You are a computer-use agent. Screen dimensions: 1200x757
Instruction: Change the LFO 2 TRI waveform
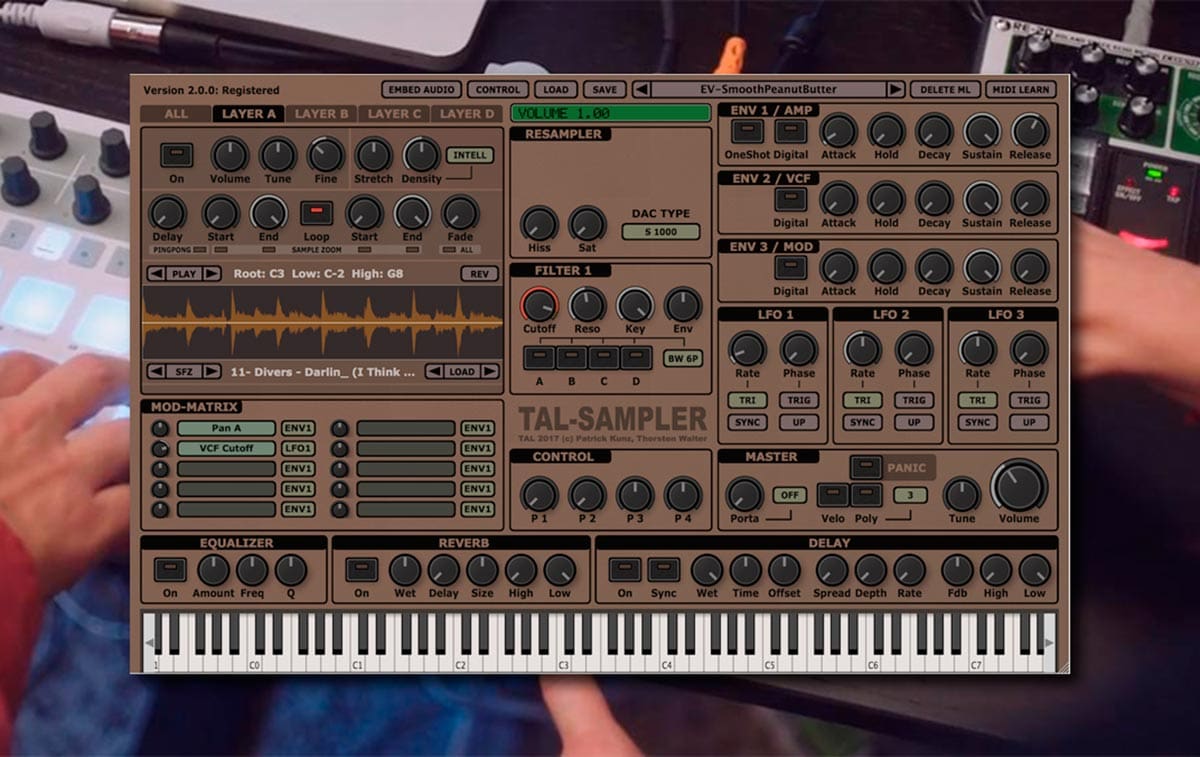coord(862,400)
